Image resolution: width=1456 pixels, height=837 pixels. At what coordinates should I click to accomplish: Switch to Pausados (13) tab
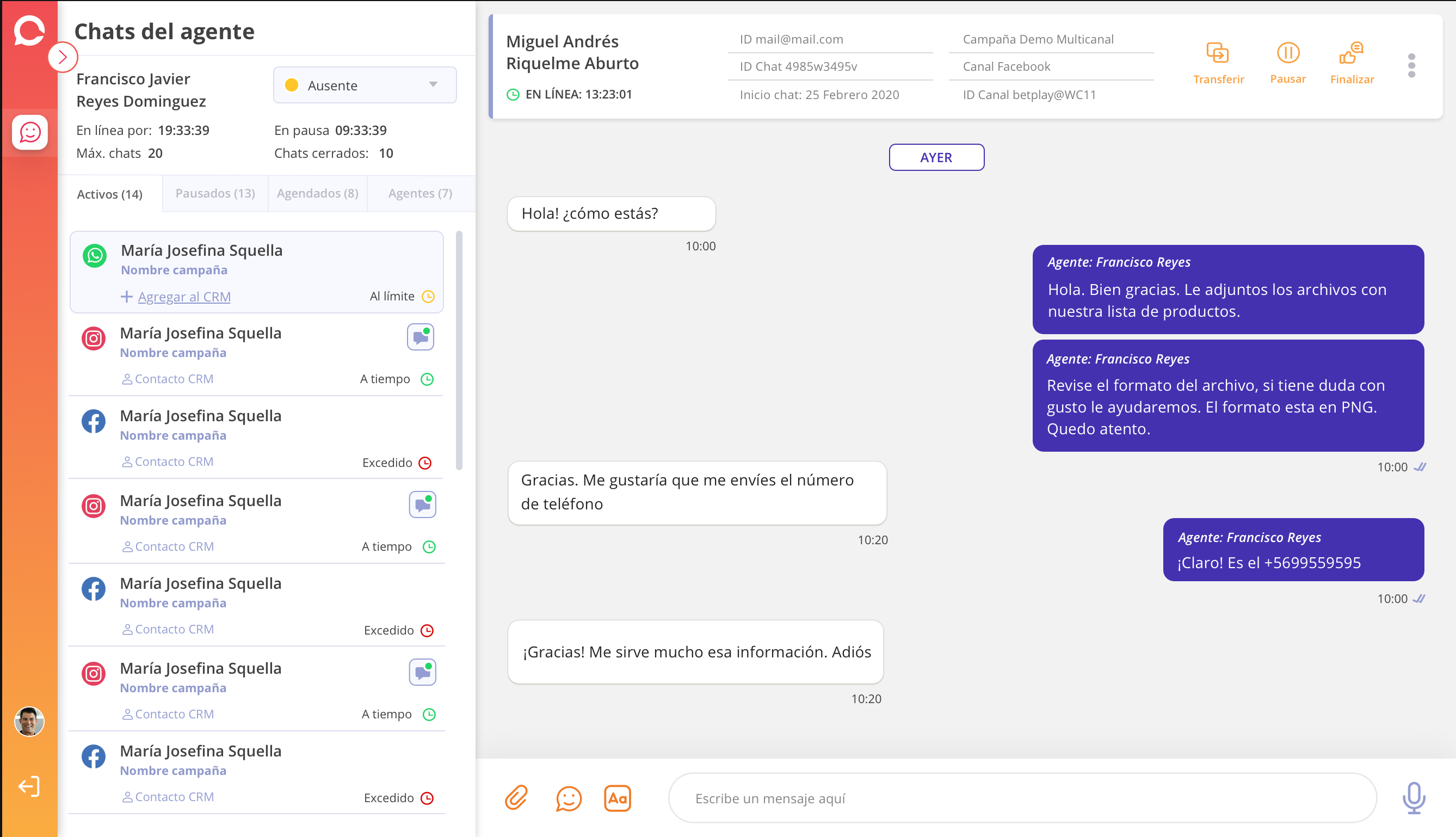click(215, 193)
